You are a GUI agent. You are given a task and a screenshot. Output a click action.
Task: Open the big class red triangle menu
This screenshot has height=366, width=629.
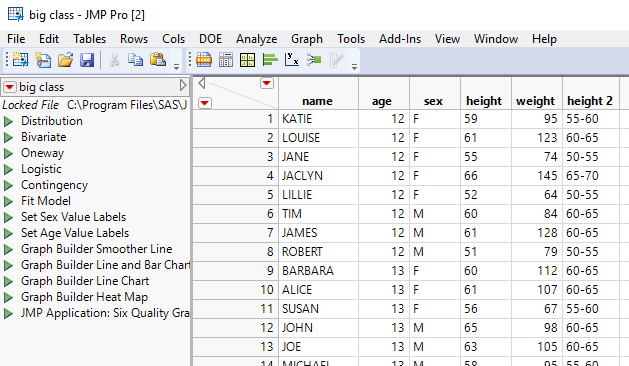(x=10, y=87)
